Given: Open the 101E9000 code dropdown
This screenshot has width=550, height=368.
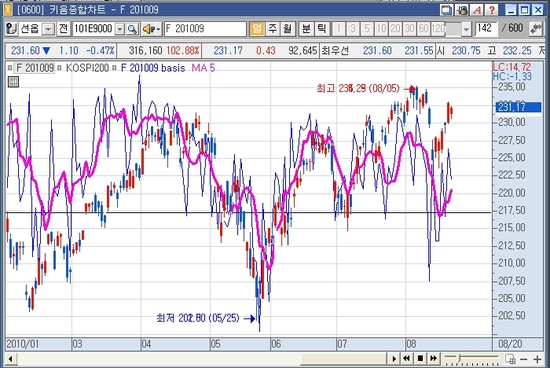Looking at the screenshot, I should pyautogui.click(x=120, y=29).
